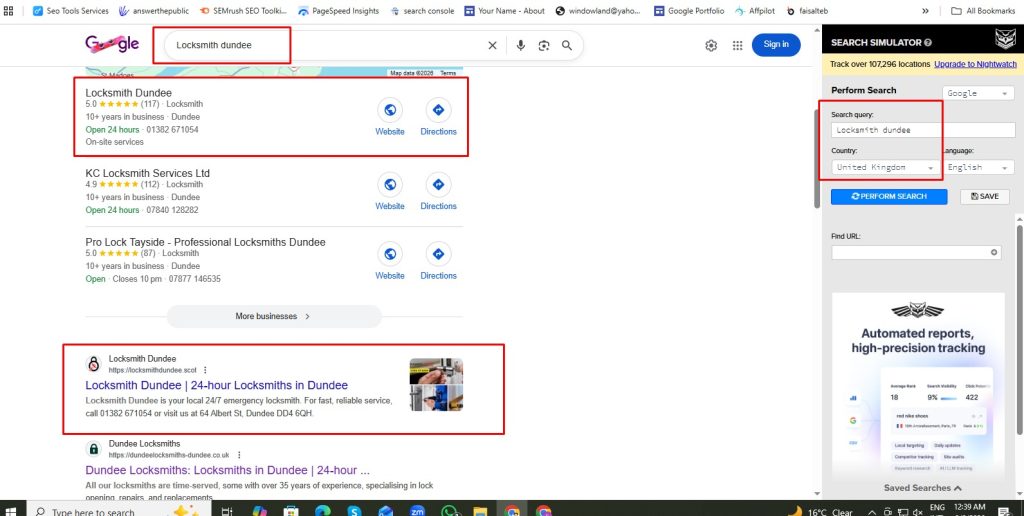Click the Windows Start button
Image resolution: width=1024 pixels, height=516 pixels.
click(11, 511)
